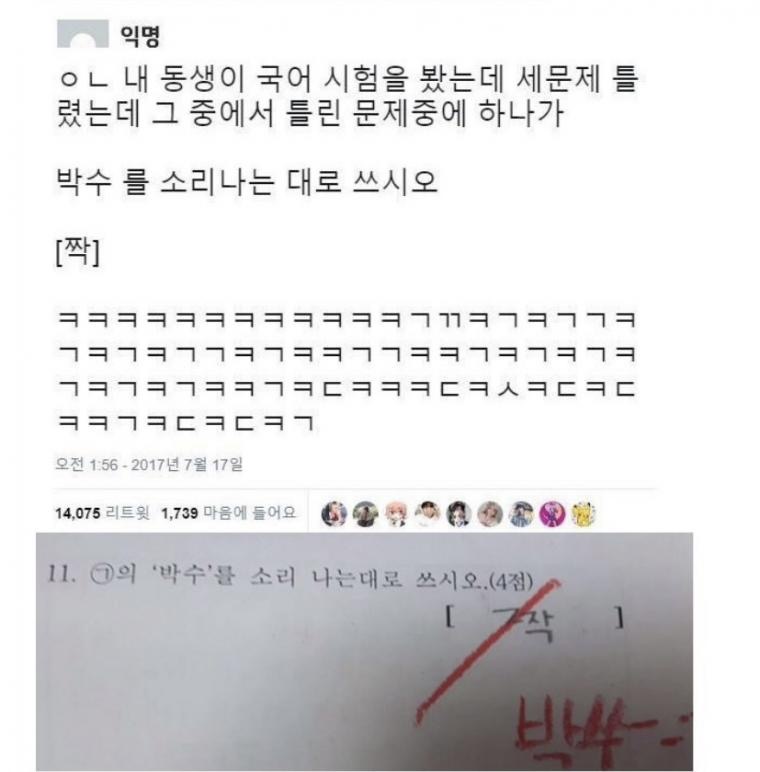Image resolution: width=760 pixels, height=772 pixels.
Task: Open the Pikachu liker avatar
Action: [x=583, y=514]
